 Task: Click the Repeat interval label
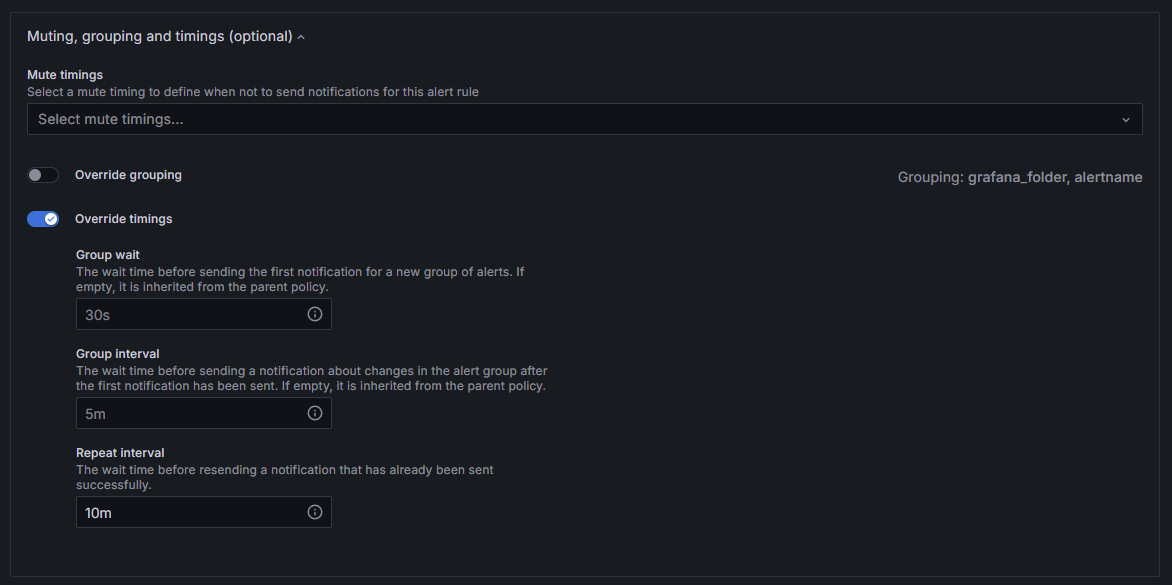click(x=120, y=453)
